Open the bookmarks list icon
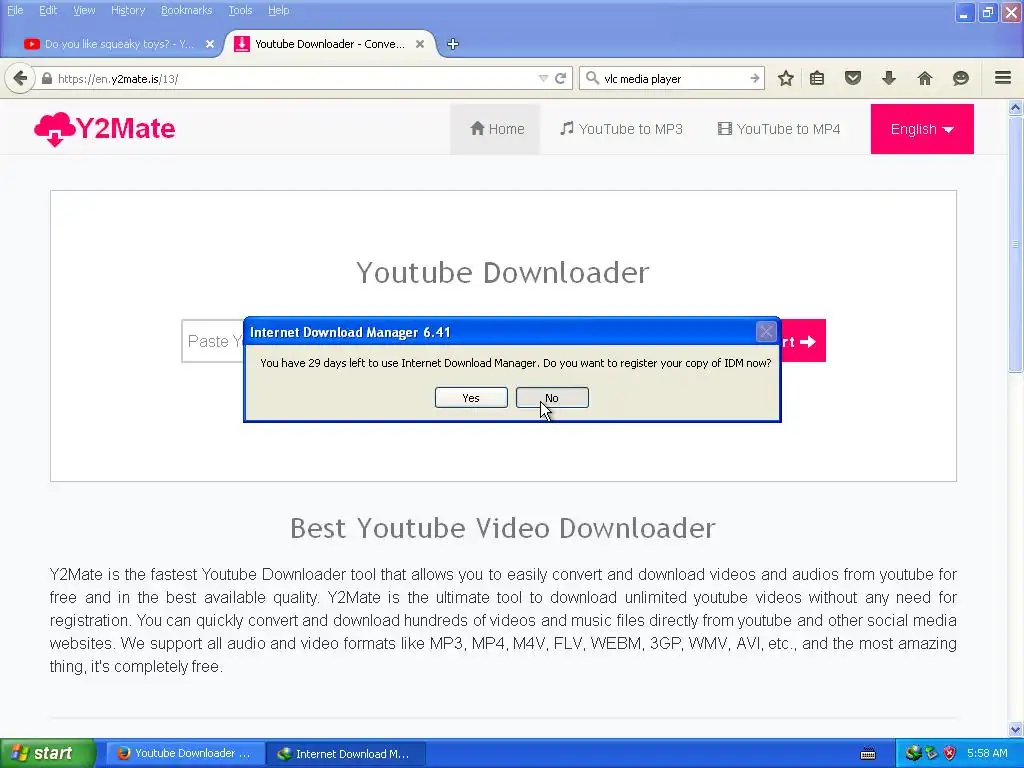1024x768 pixels. [x=817, y=78]
